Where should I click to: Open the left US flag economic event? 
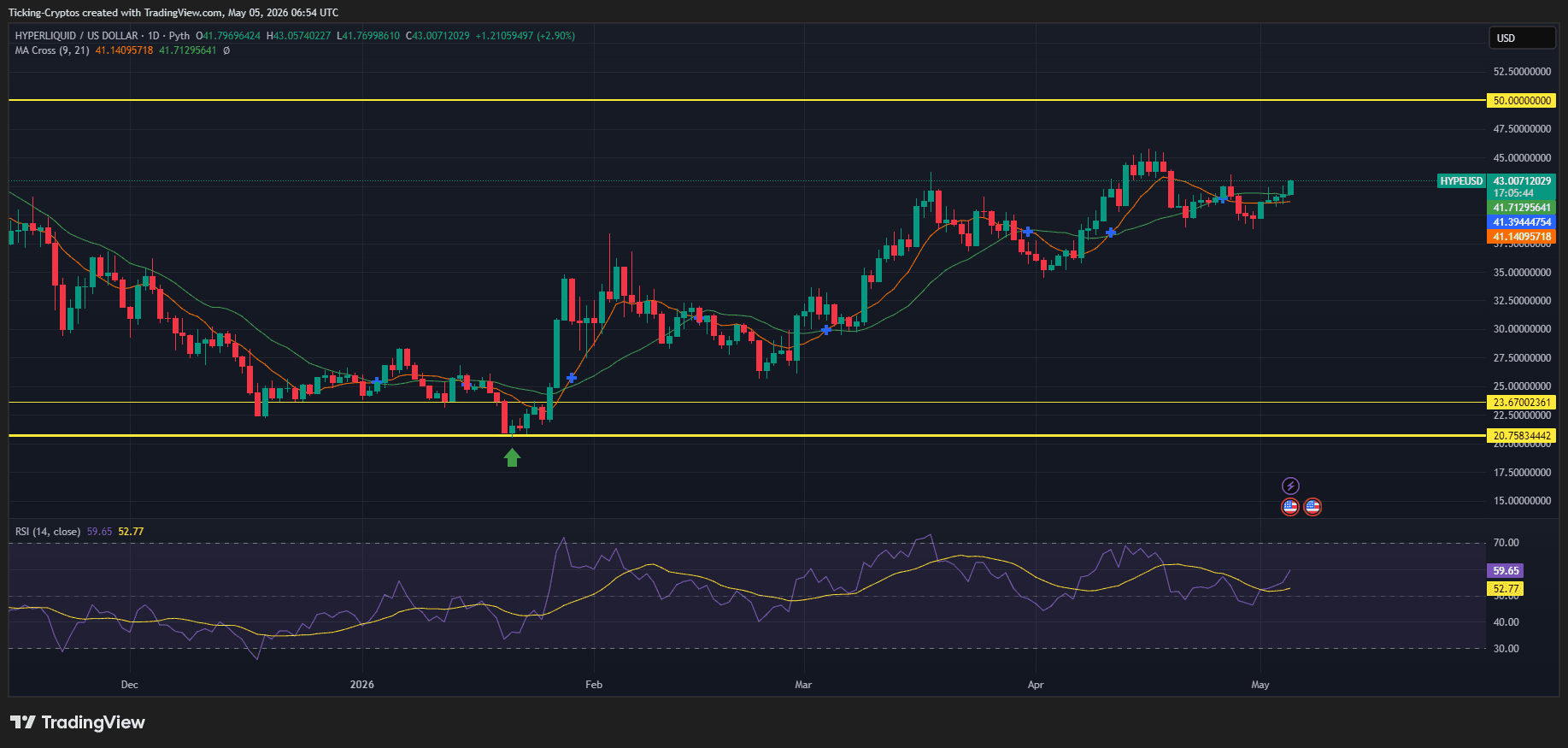click(x=1290, y=507)
